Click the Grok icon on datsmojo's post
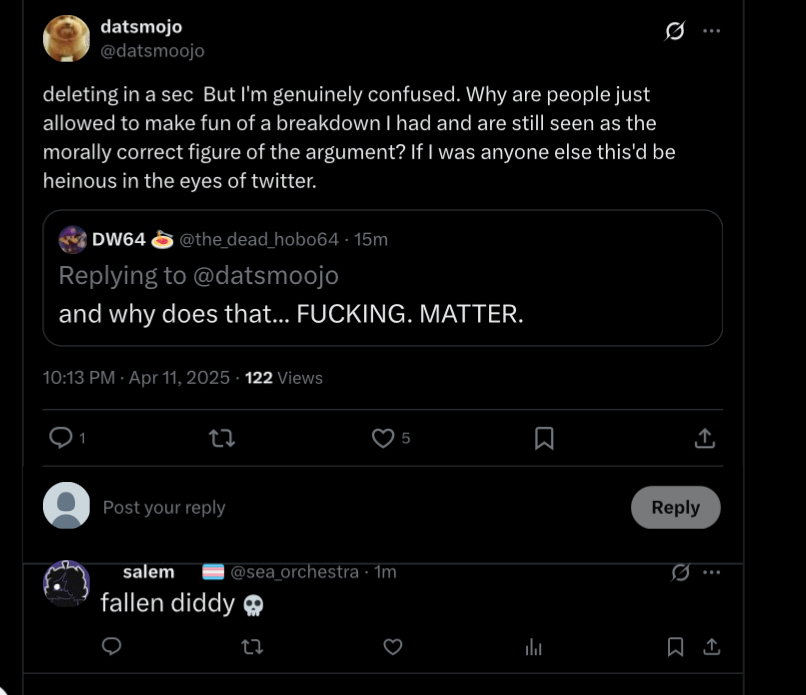The height and width of the screenshot is (695, 806). (x=675, y=30)
